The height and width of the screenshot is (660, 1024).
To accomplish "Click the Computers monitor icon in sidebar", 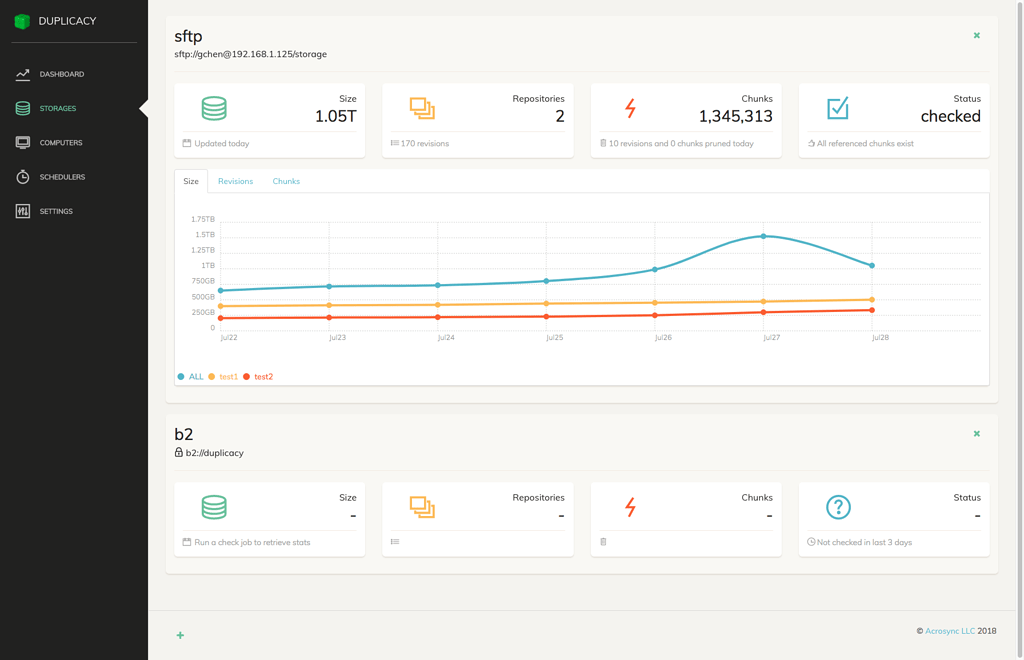I will [23, 142].
